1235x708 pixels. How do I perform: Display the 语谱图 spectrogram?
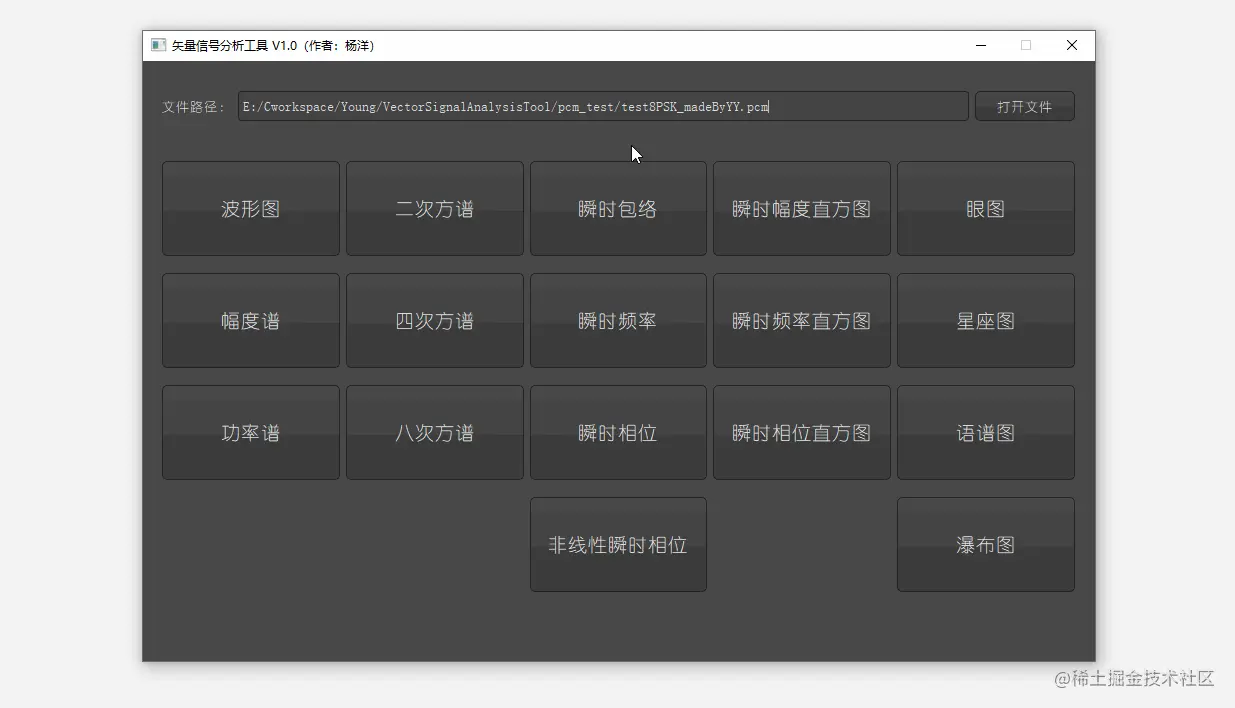click(x=985, y=432)
